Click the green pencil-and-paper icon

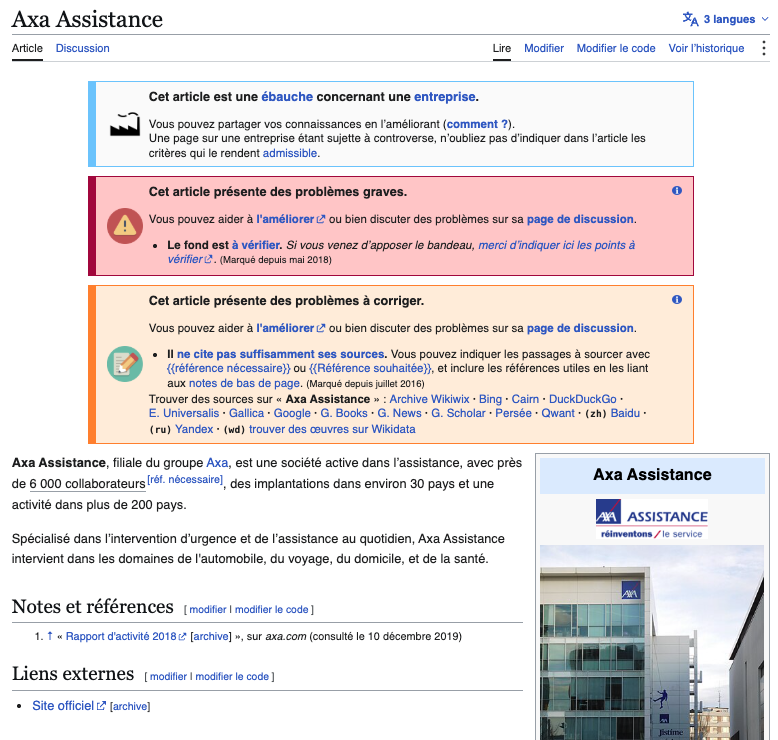(125, 364)
